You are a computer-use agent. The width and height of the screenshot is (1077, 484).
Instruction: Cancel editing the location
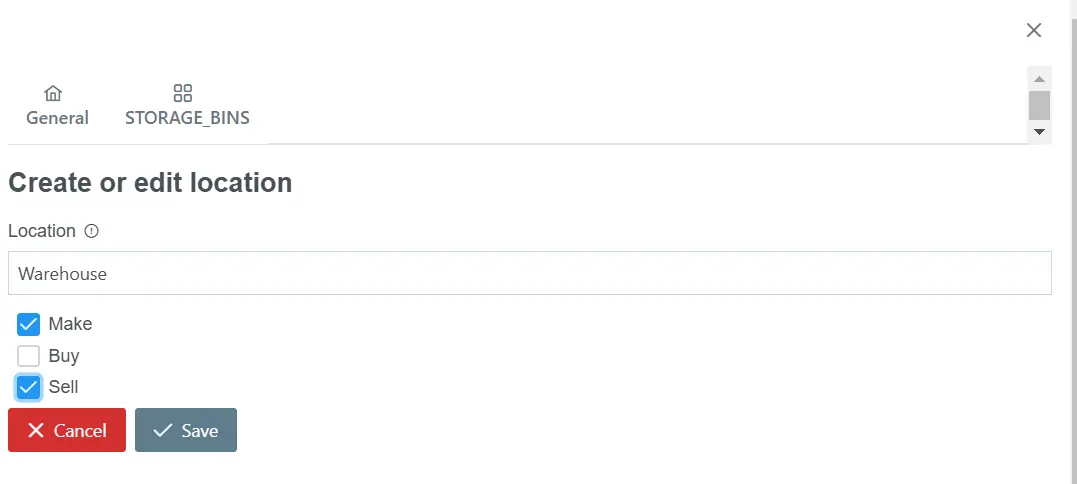(x=67, y=430)
